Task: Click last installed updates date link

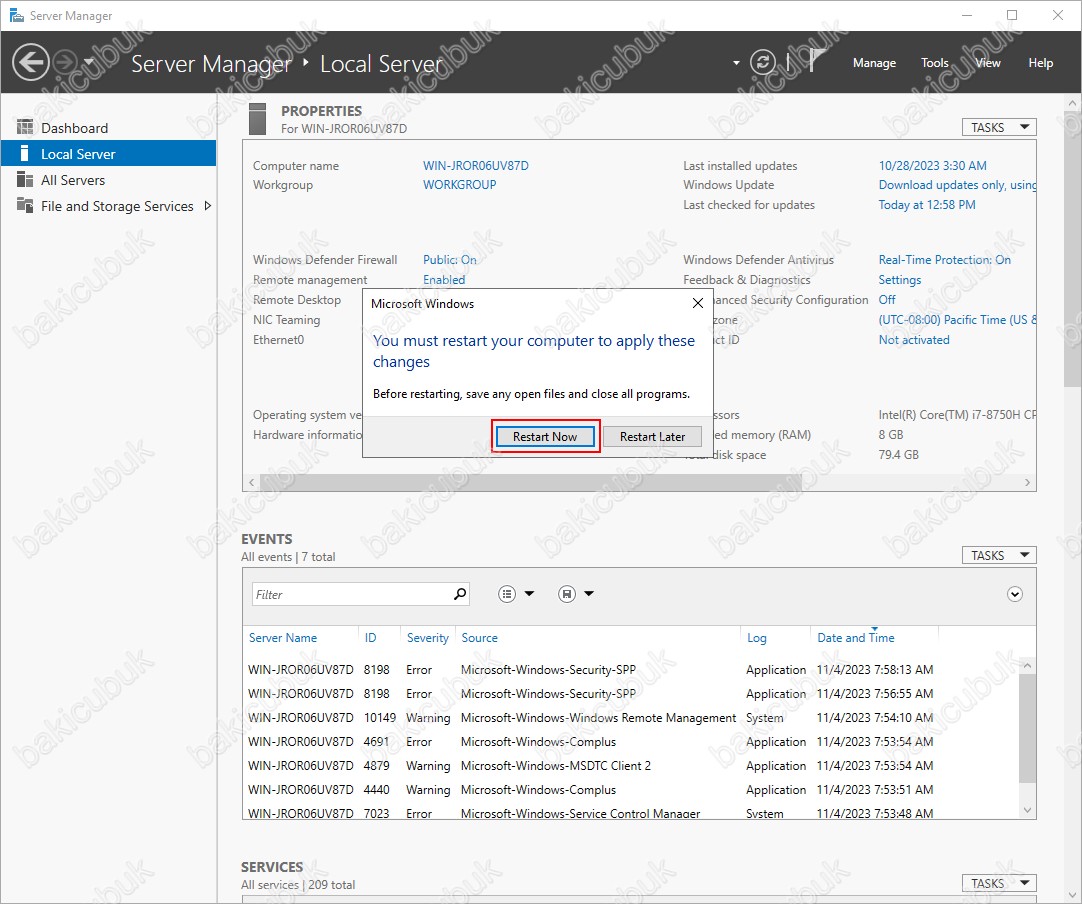Action: coord(932,166)
